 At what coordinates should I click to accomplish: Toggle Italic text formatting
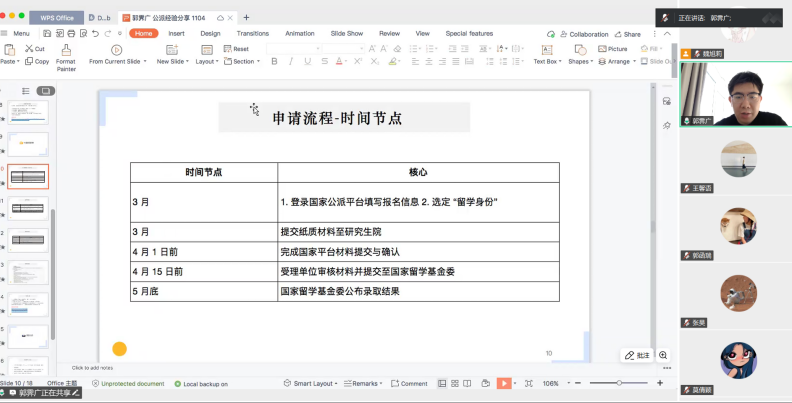click(x=289, y=61)
